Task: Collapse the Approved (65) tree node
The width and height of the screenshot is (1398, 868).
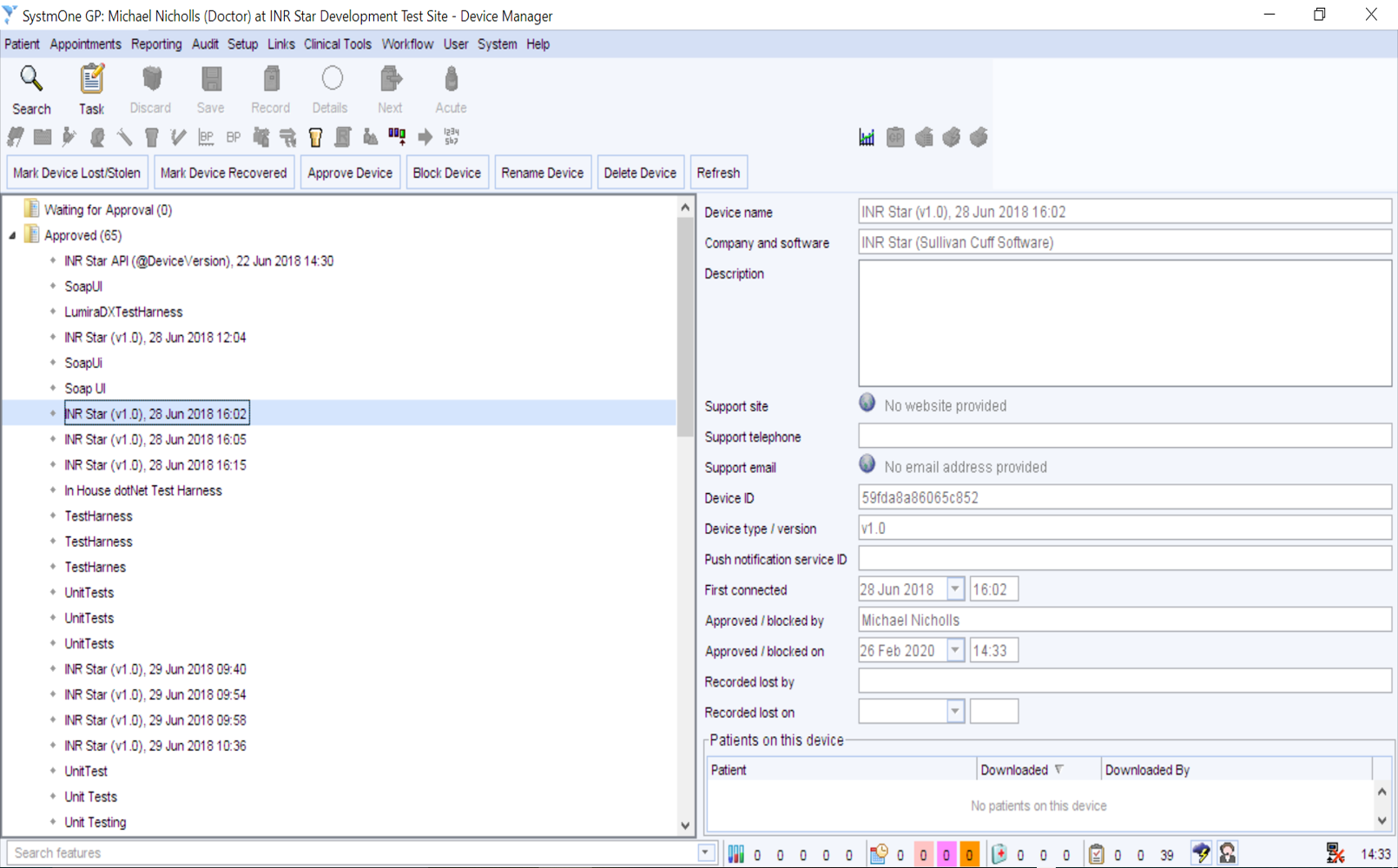Action: click(12, 235)
